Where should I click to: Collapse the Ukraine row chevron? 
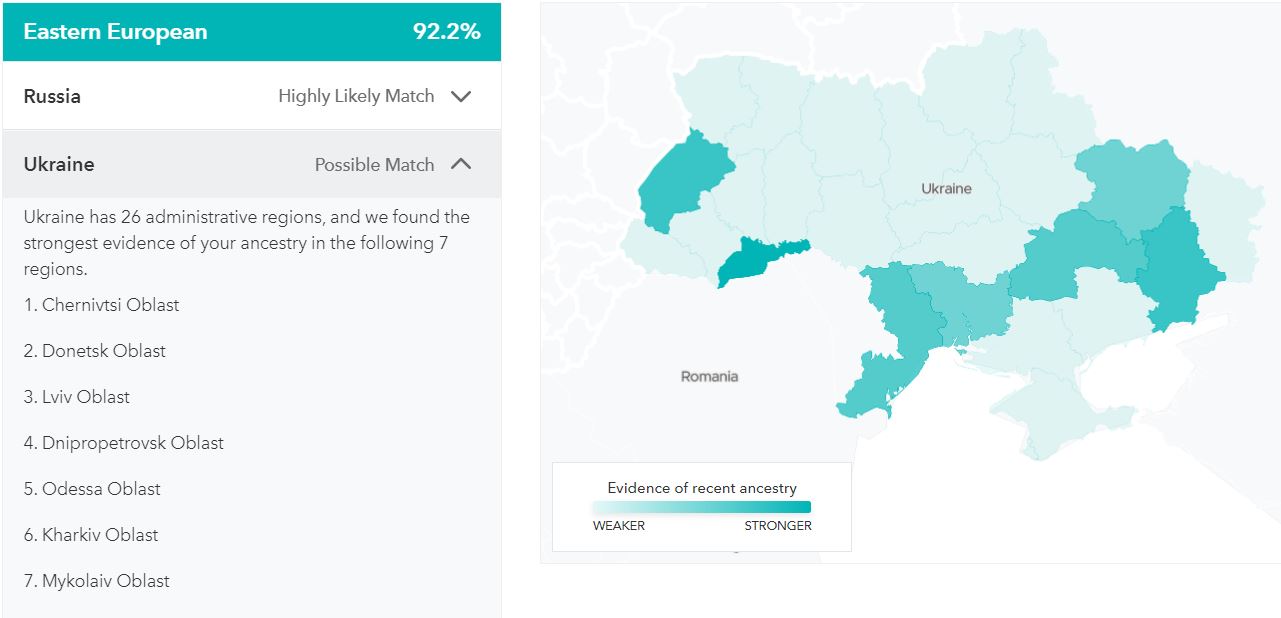pyautogui.click(x=460, y=164)
